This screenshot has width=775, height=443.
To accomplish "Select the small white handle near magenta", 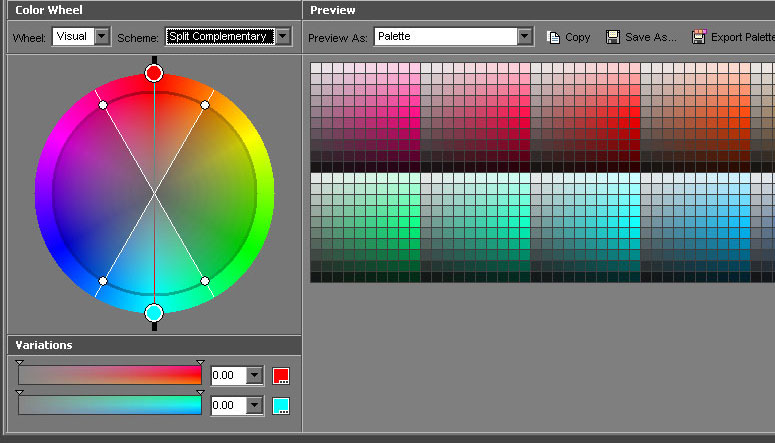I will [103, 105].
